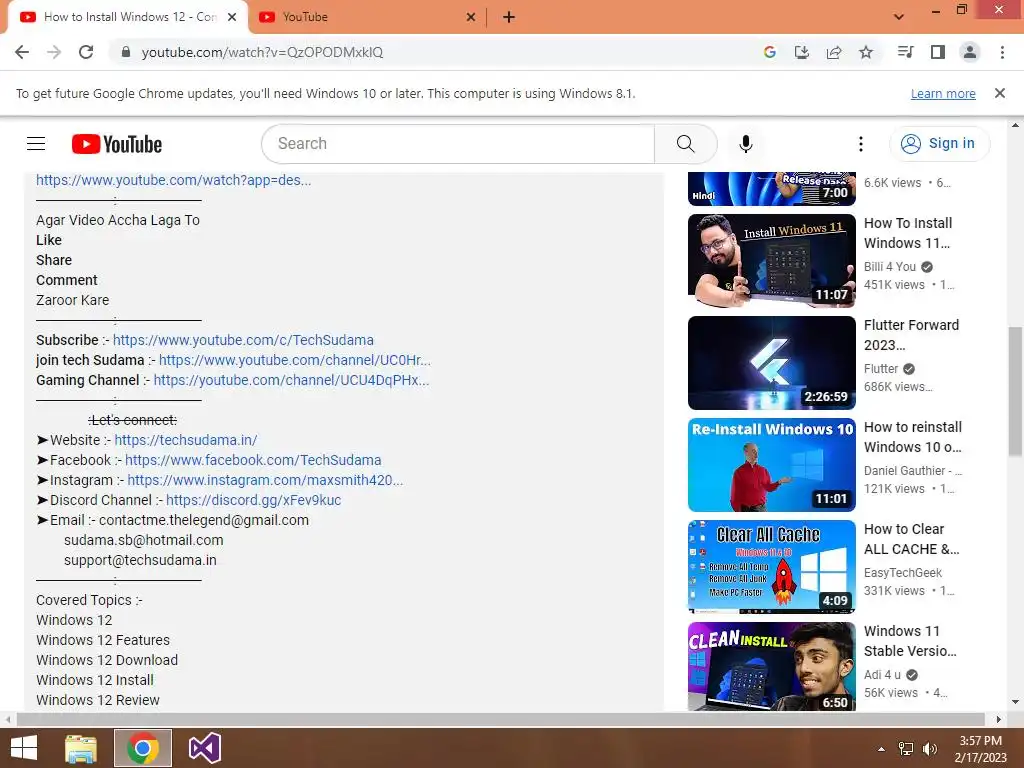Open Google search icon in address bar

770,52
